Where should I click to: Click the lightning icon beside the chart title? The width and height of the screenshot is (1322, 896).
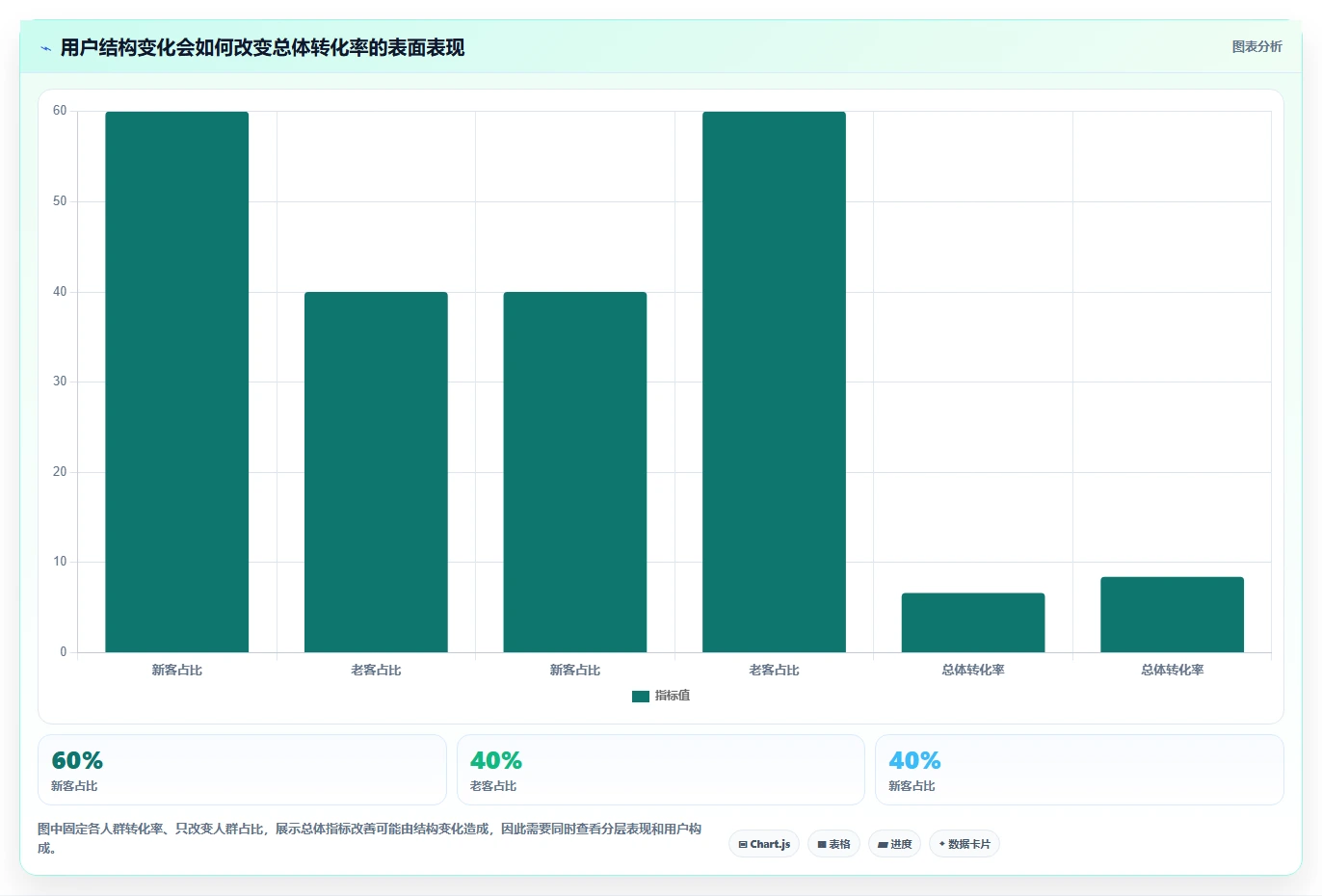[x=45, y=48]
